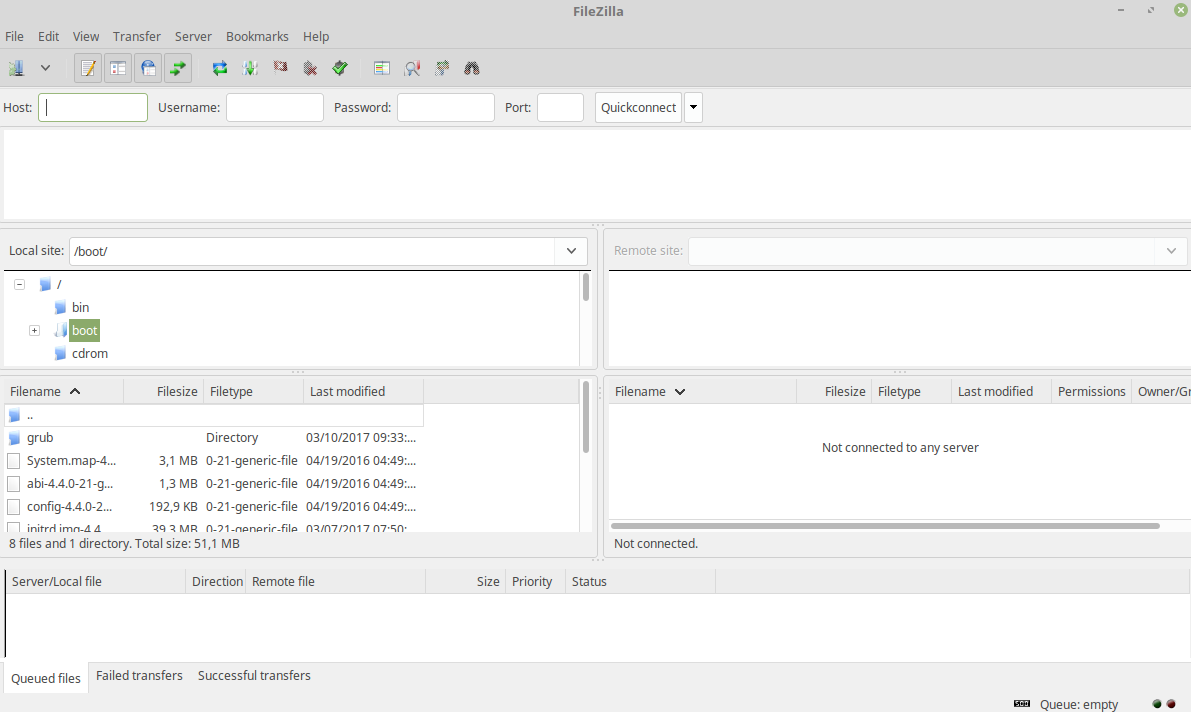This screenshot has width=1191, height=712.
Task: Sort files by the Filesize column
Action: (x=177, y=391)
